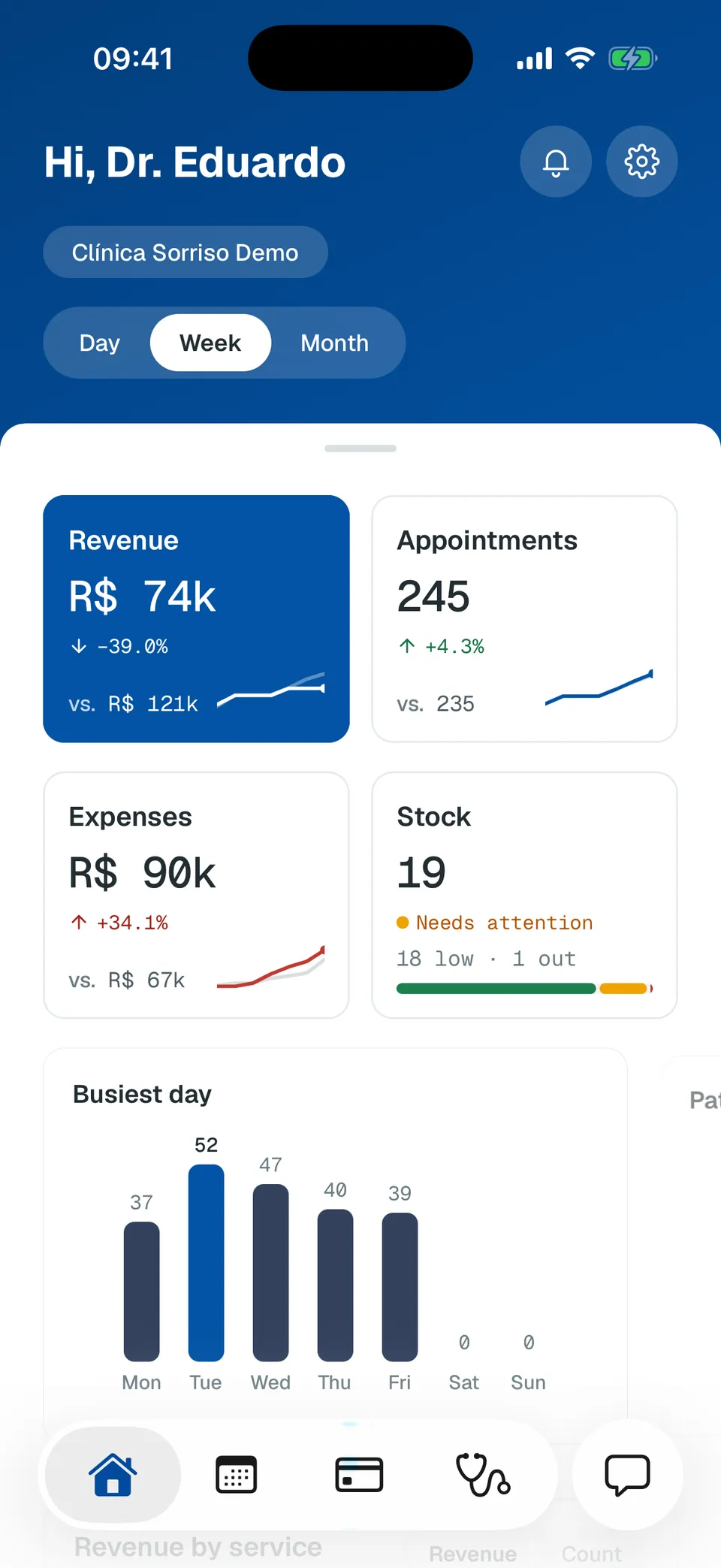Tap "vs. 235" comparison text

coord(436,704)
